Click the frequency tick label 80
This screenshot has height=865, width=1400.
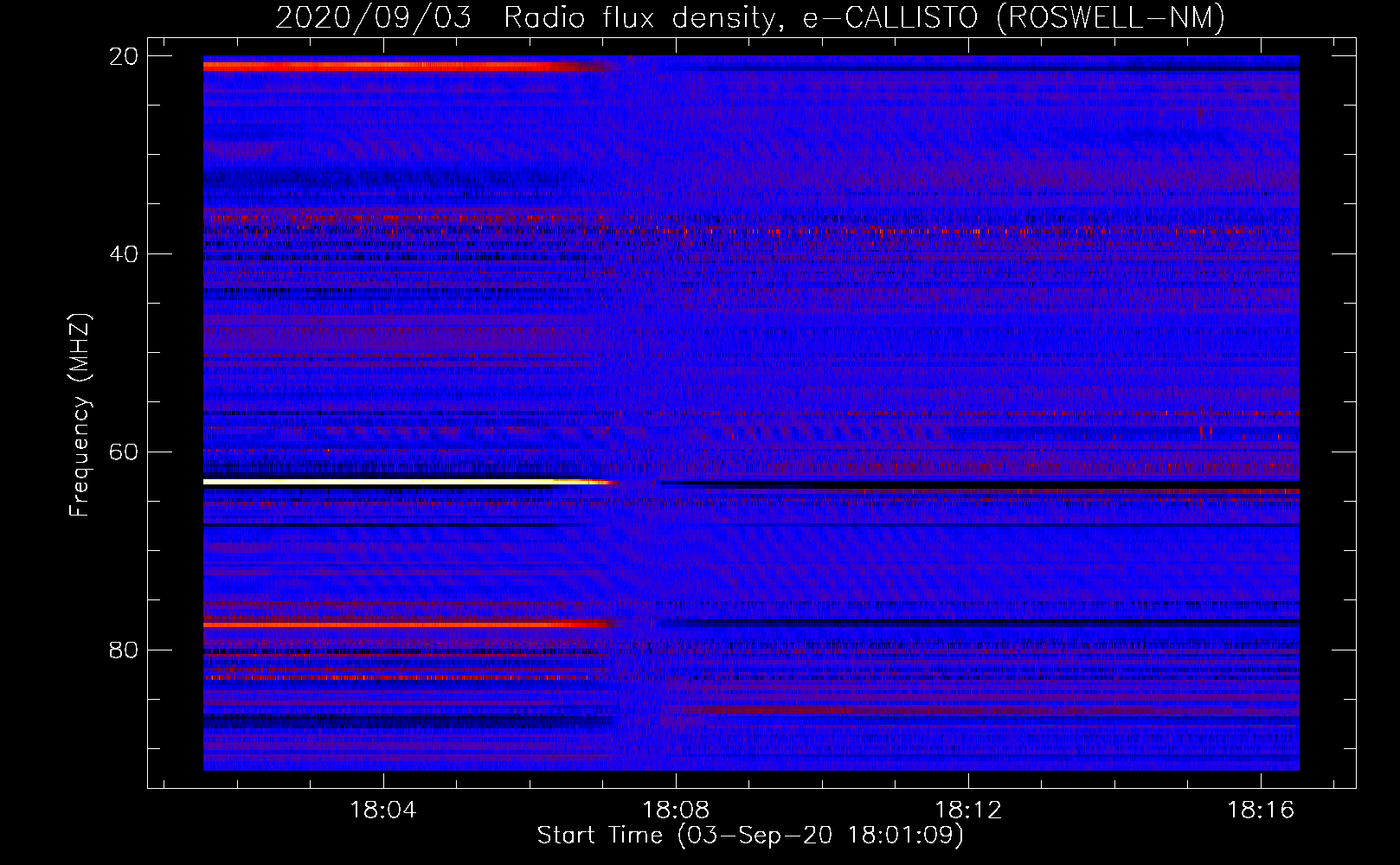123,650
